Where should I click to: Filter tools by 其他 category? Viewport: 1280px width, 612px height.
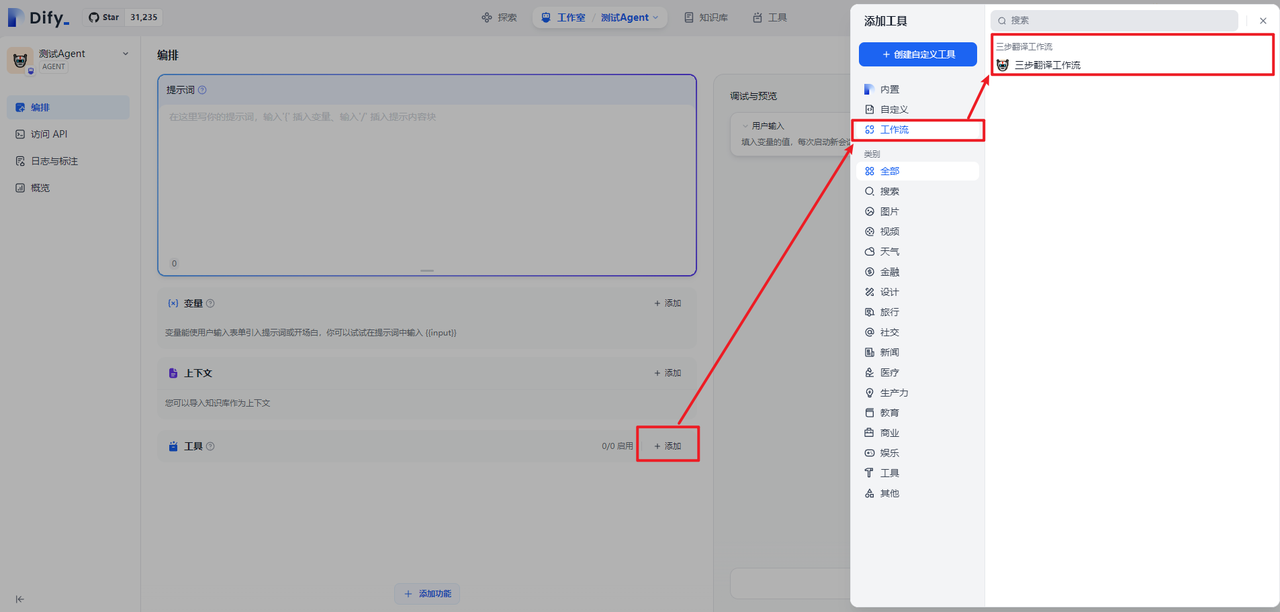tap(919, 493)
